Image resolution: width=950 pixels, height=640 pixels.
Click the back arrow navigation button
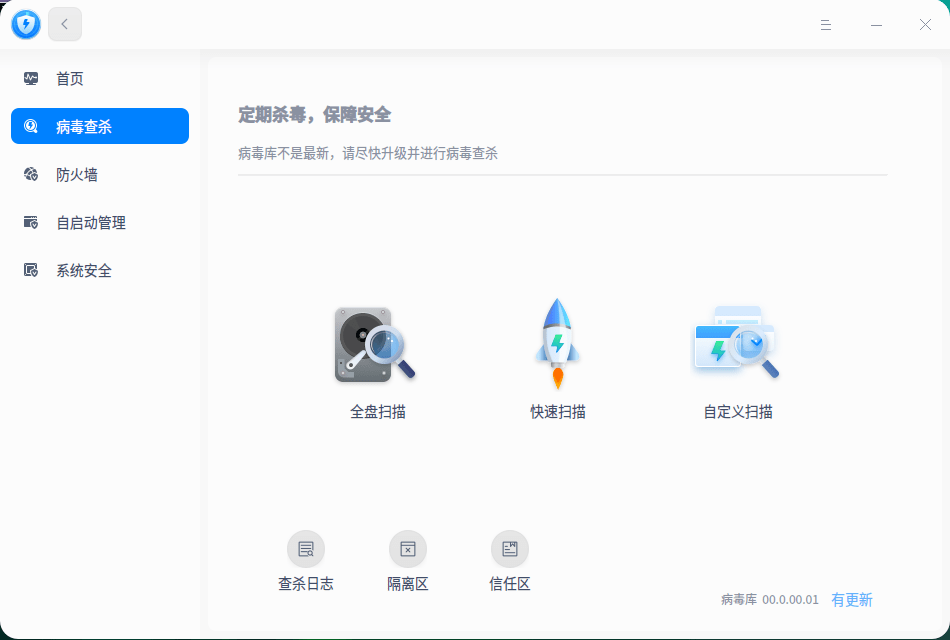64,24
